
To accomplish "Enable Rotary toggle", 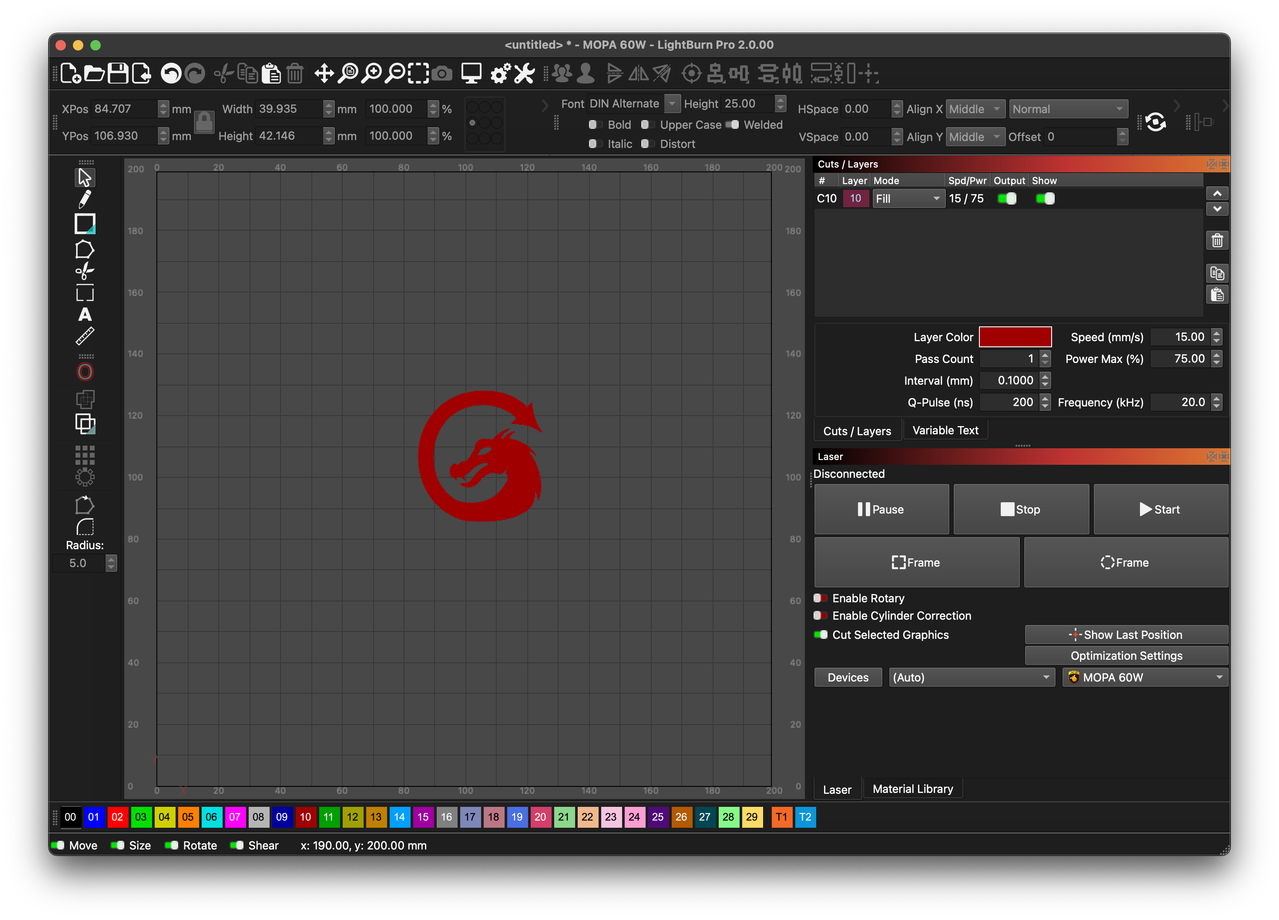I will 821,598.
